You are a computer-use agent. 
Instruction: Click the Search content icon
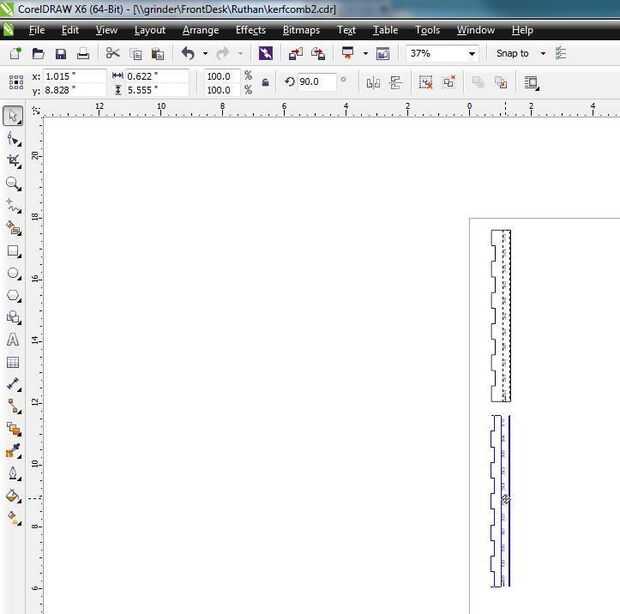point(265,53)
